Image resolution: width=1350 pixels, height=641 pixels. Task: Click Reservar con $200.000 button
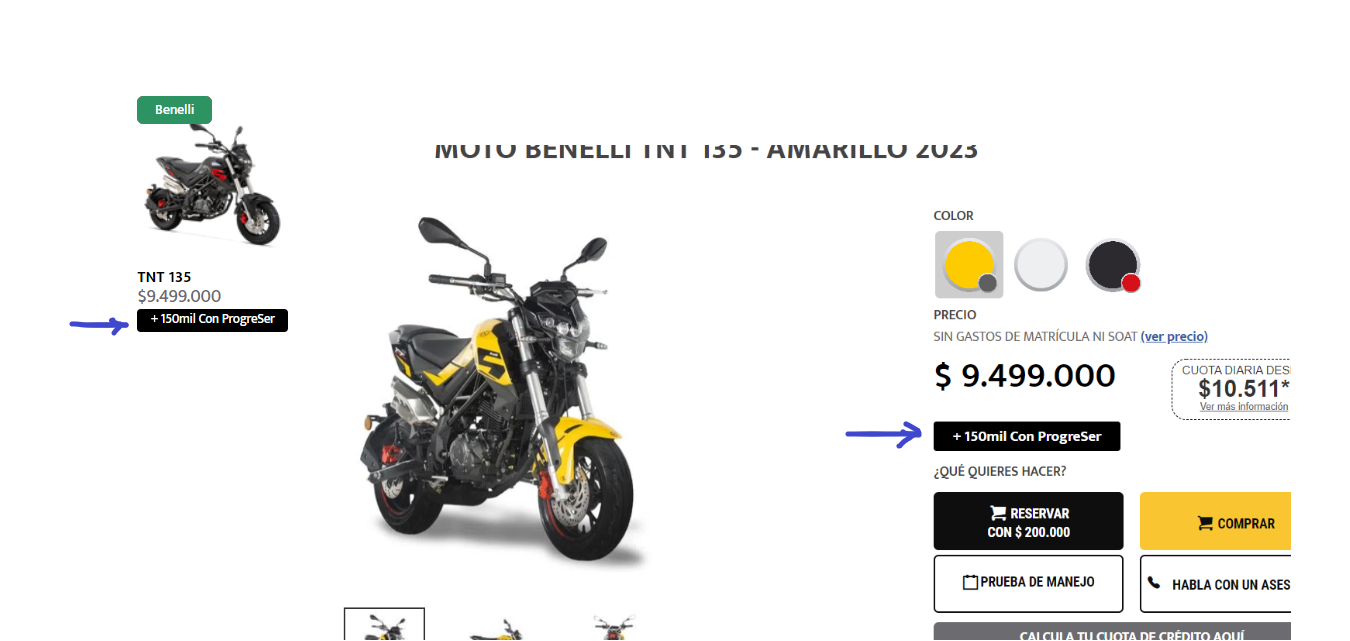[x=1028, y=521]
